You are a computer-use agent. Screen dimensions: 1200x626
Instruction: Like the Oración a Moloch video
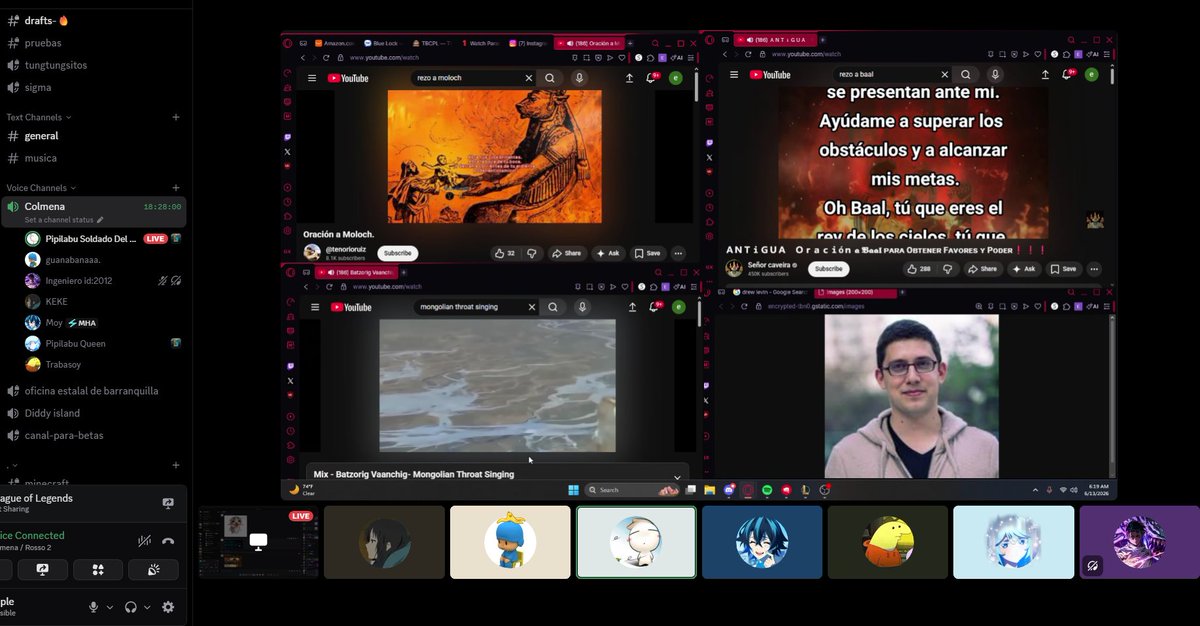[505, 253]
